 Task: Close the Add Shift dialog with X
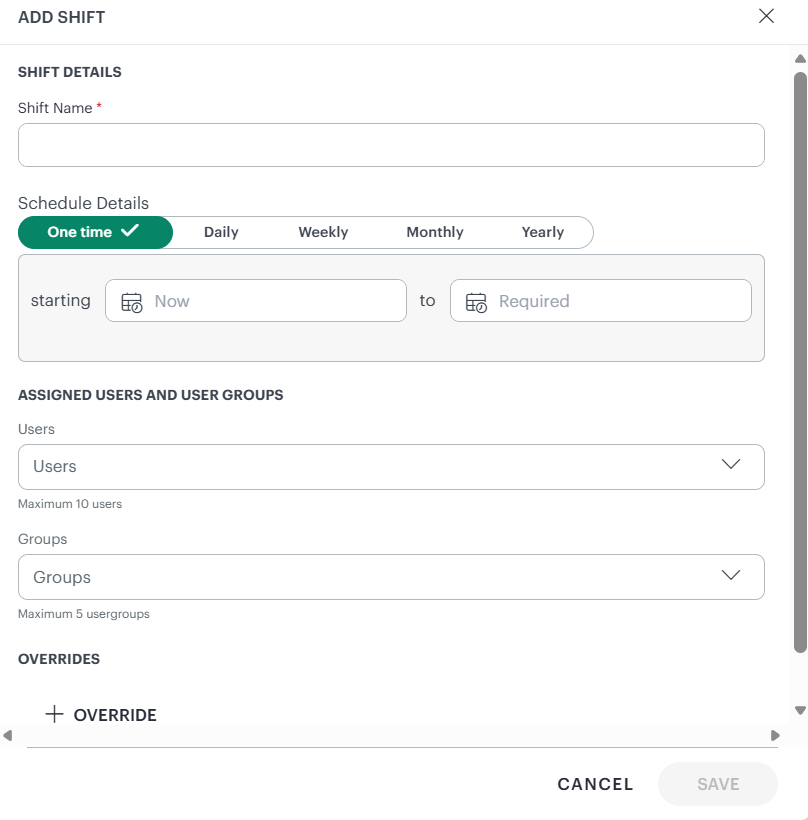click(x=766, y=16)
